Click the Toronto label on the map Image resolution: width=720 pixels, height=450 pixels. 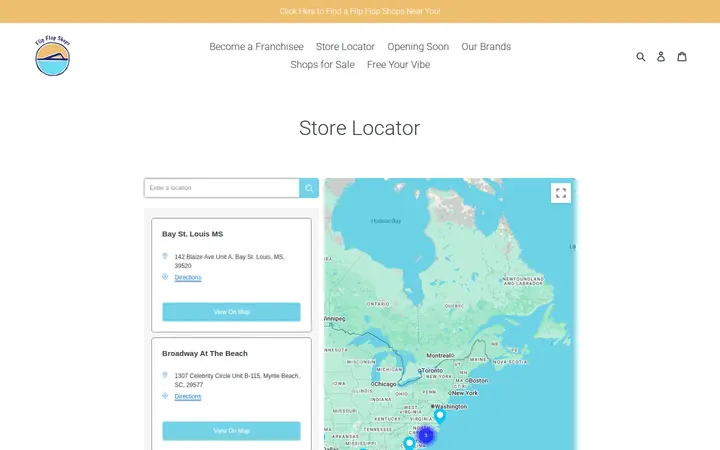point(431,370)
